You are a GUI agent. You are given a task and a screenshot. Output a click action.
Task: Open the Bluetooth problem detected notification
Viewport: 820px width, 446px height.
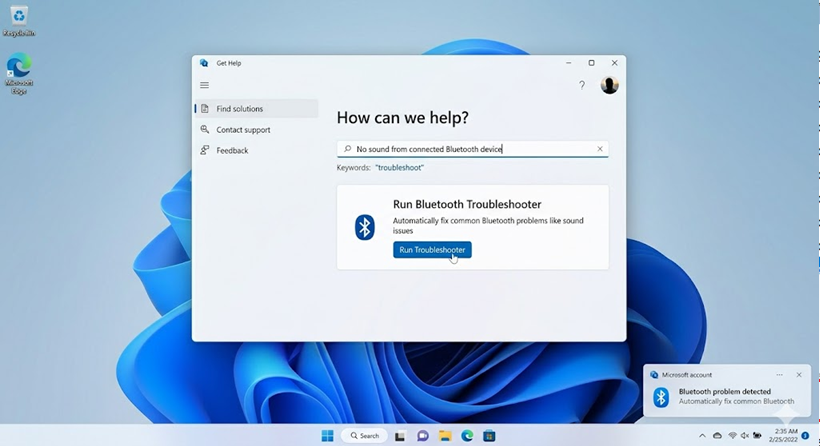coord(727,391)
